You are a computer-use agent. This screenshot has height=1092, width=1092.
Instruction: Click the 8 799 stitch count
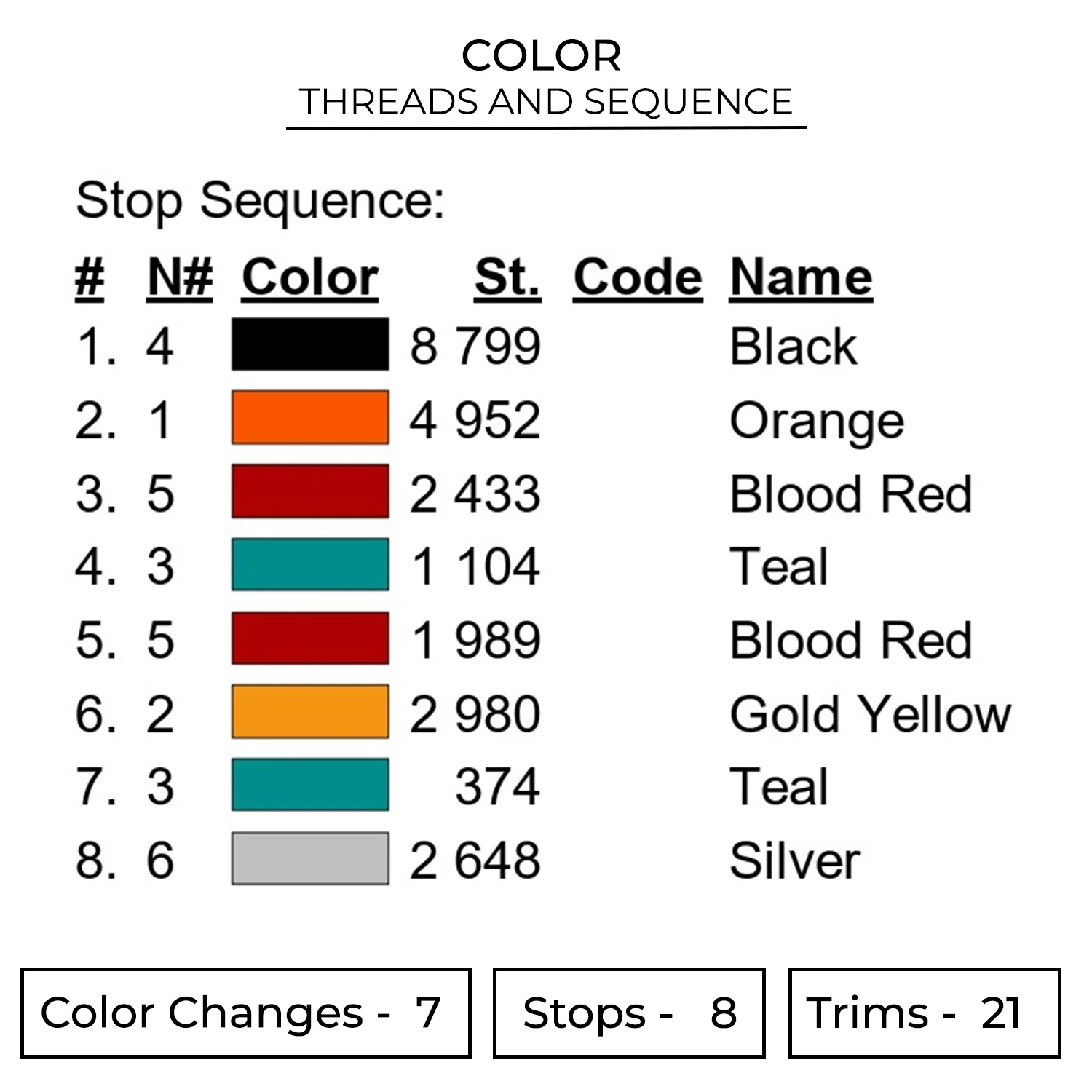(475, 346)
